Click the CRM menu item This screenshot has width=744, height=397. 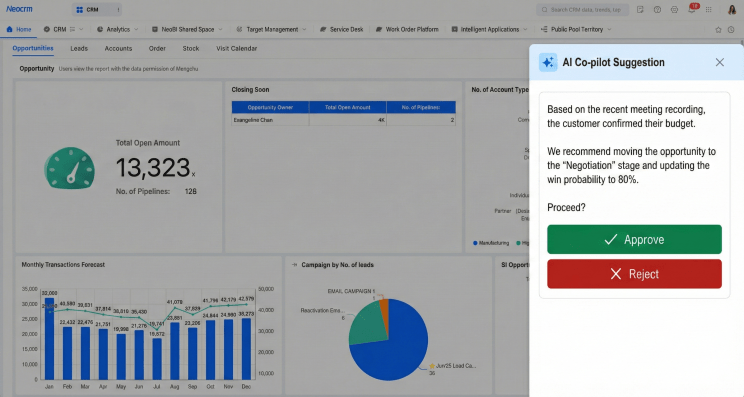[x=60, y=29]
